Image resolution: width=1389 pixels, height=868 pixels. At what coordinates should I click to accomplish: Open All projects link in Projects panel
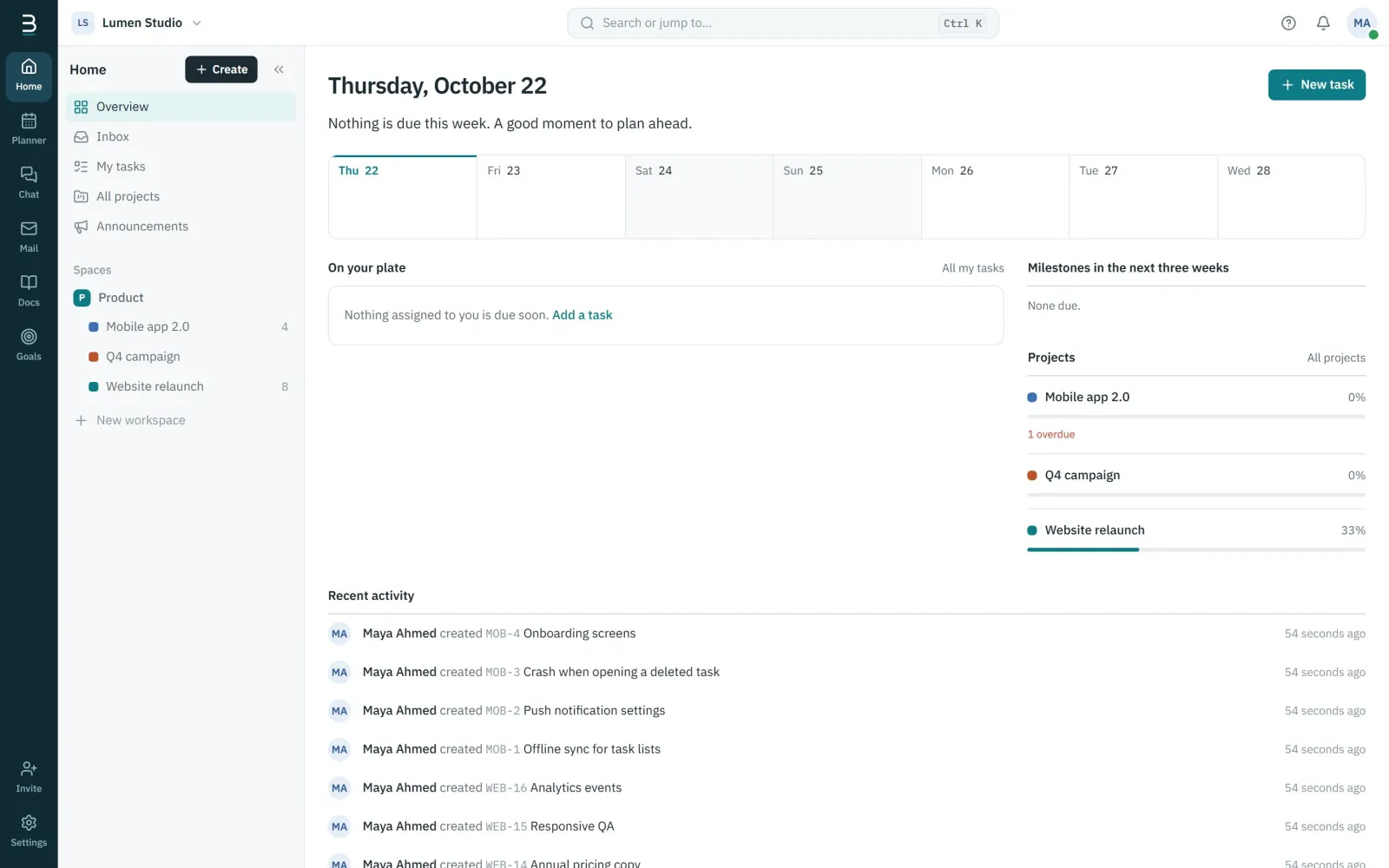pos(1336,358)
